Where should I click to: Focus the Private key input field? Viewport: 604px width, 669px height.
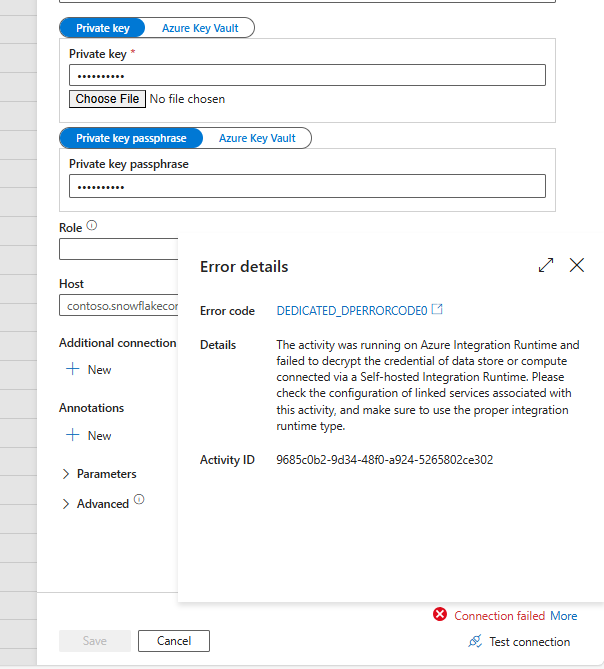coord(307,75)
